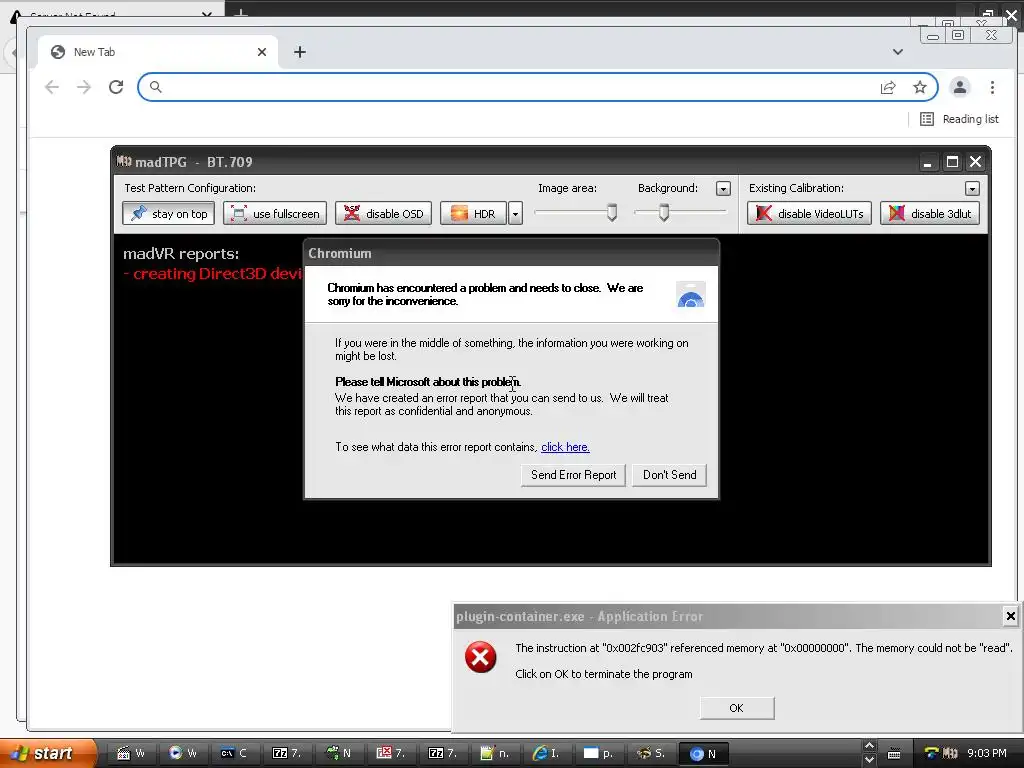Click the Background slider handle

pos(664,212)
